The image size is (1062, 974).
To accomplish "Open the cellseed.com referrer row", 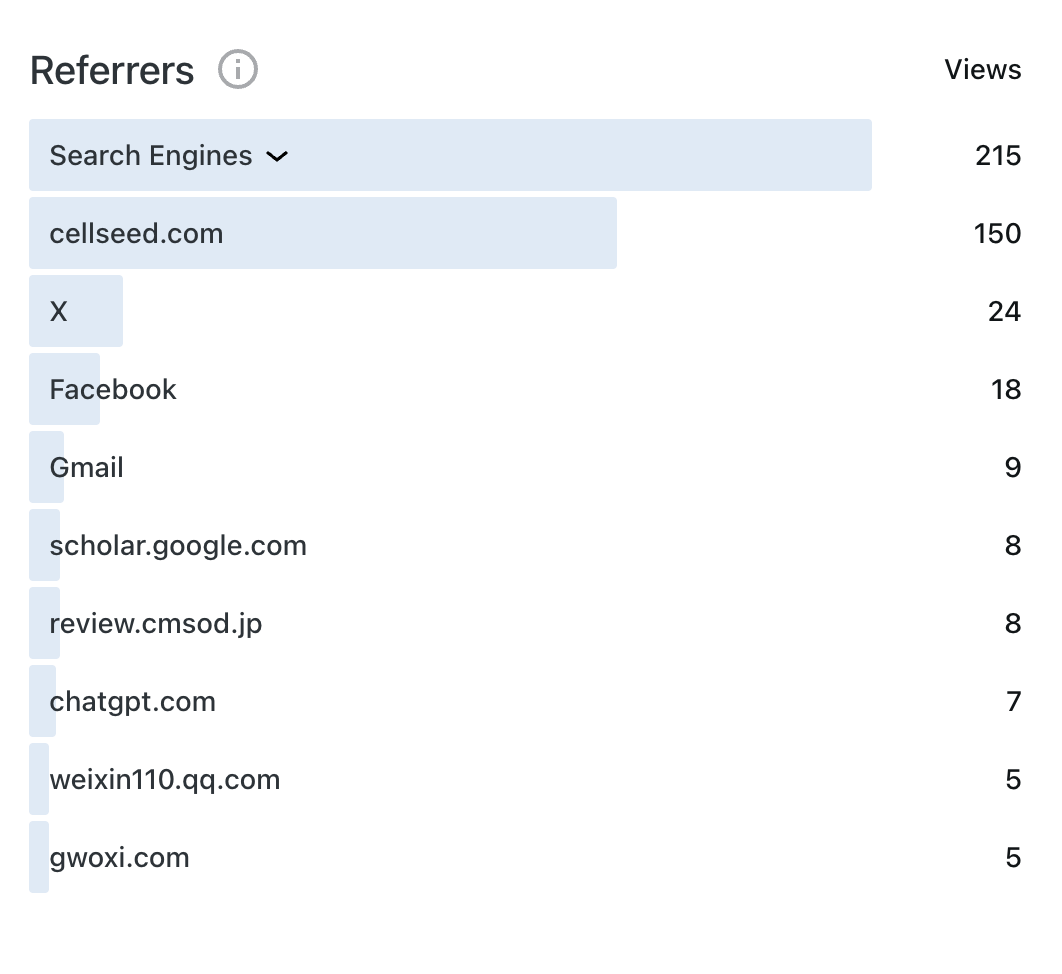I will (137, 234).
